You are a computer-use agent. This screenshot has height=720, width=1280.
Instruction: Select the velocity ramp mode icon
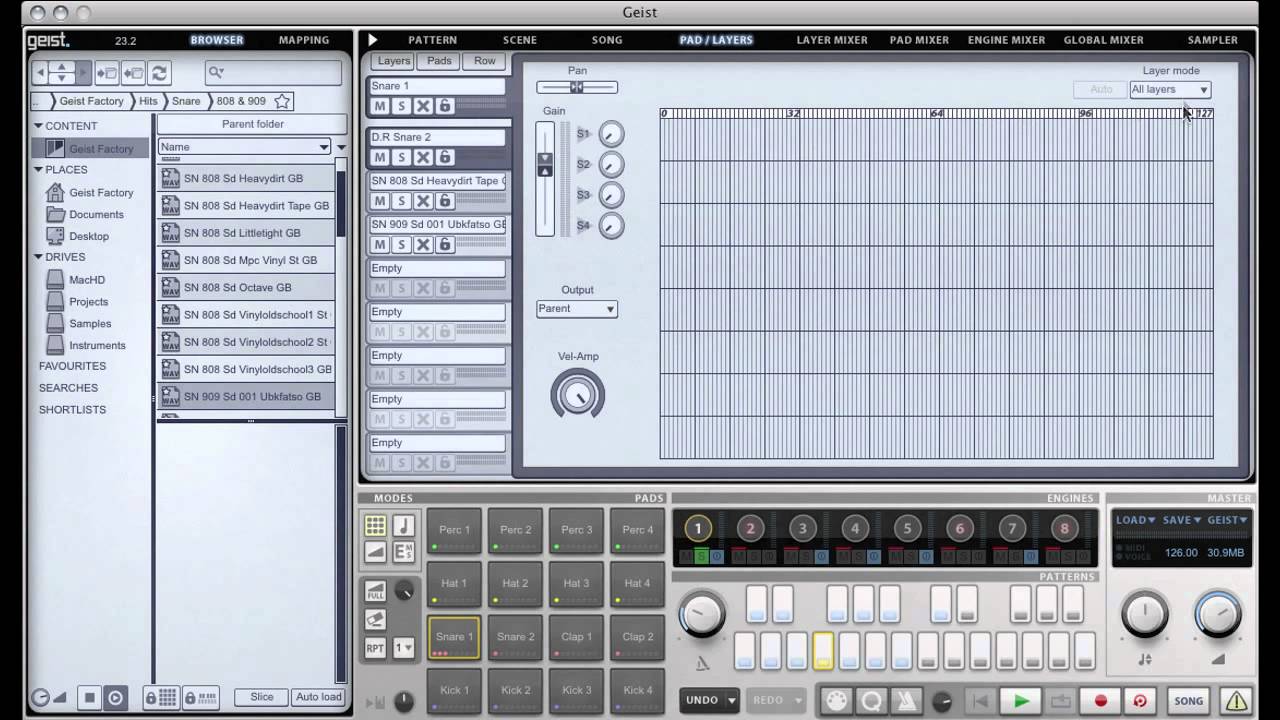[x=375, y=551]
